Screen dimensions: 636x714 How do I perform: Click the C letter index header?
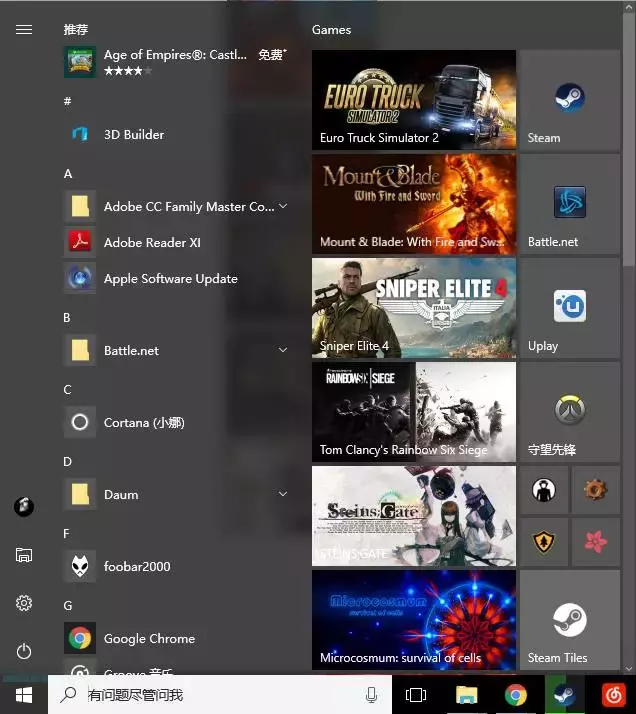[x=67, y=389]
